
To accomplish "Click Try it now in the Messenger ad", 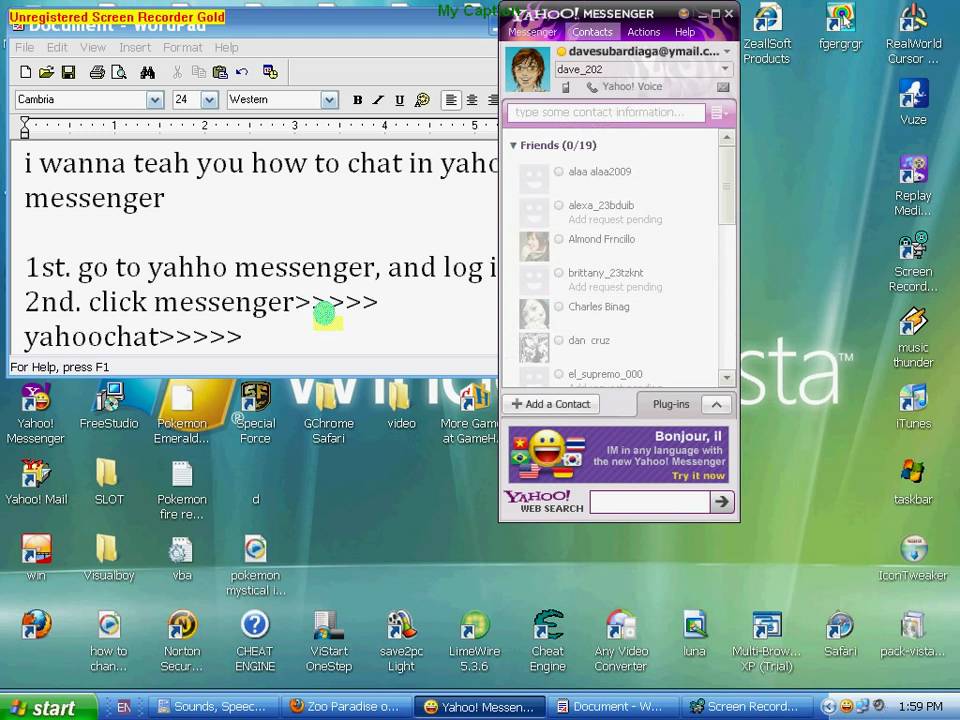I will (x=698, y=476).
